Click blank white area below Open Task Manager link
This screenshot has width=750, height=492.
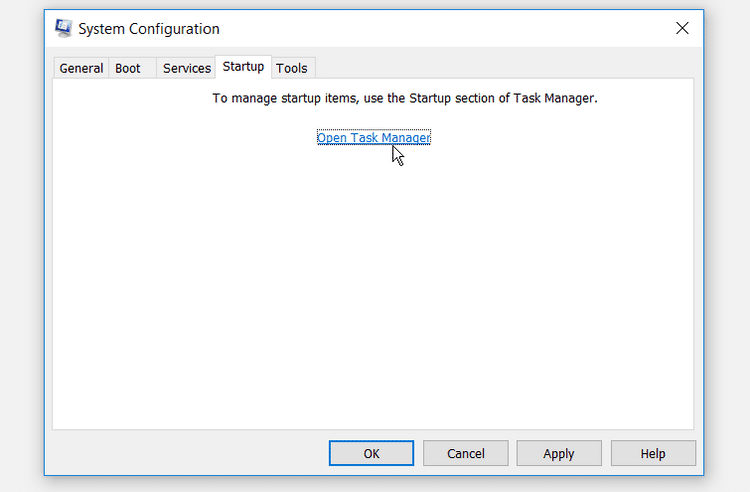coord(373,280)
